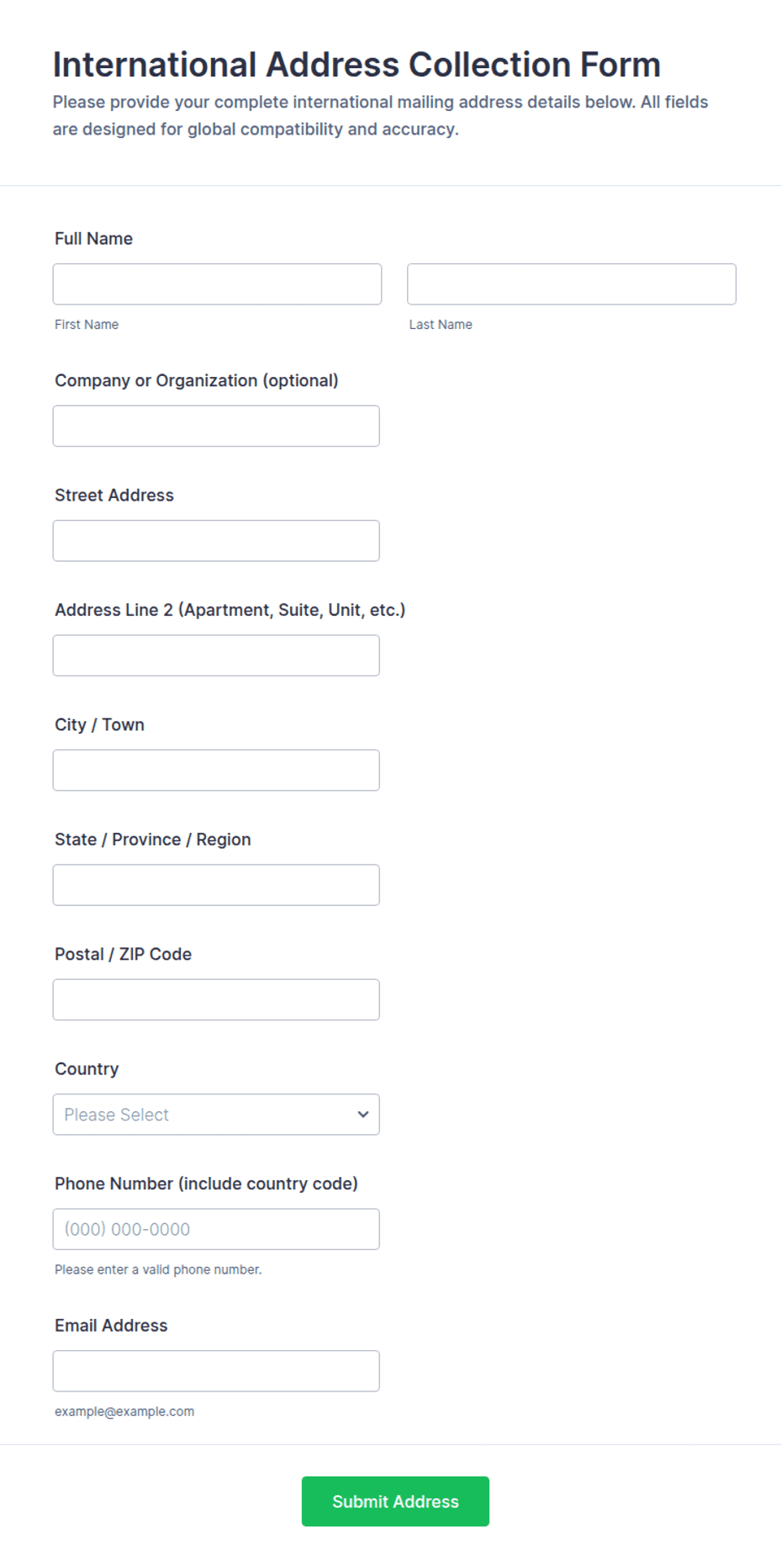Click the Email Address label
The height and width of the screenshot is (1568, 782).
(x=111, y=1326)
